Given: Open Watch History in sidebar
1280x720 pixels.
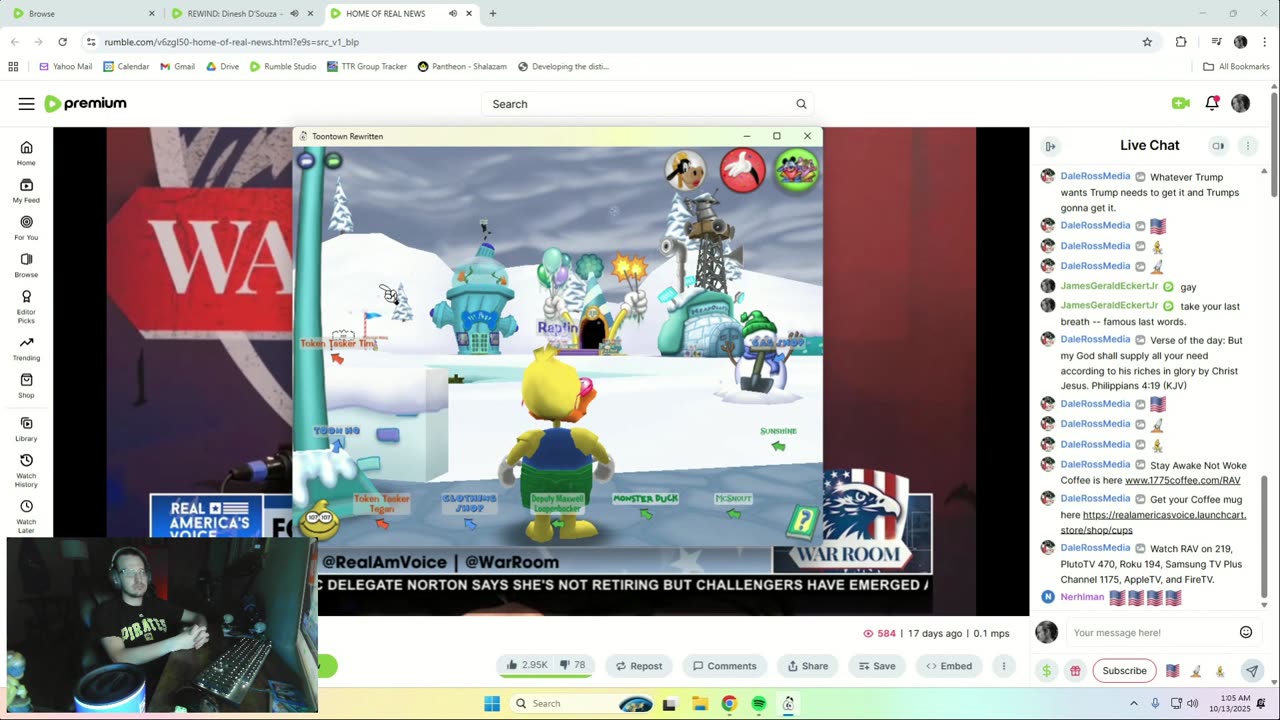Looking at the screenshot, I should [26, 471].
